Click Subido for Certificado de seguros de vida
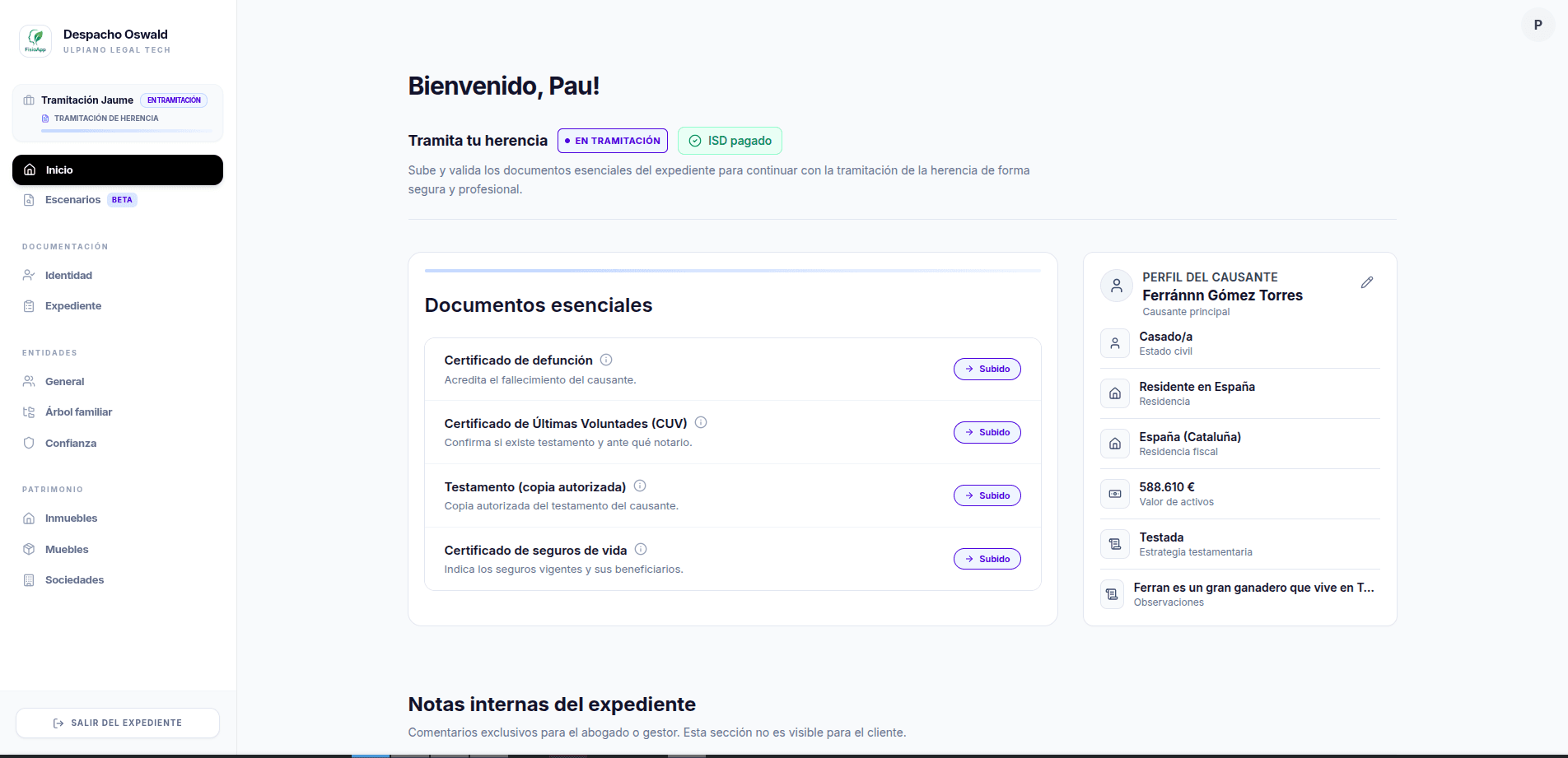Screen dimensions: 1568x758 tap(987, 558)
